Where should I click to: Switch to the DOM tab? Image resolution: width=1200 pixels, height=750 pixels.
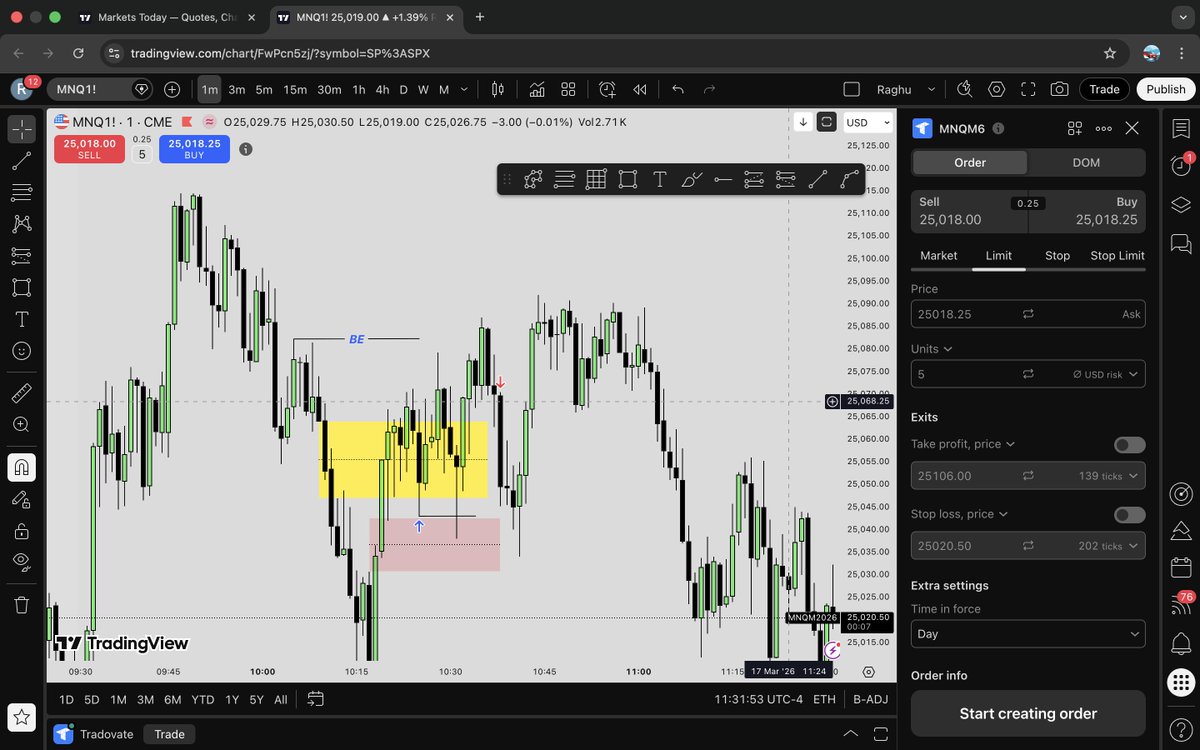pos(1086,162)
